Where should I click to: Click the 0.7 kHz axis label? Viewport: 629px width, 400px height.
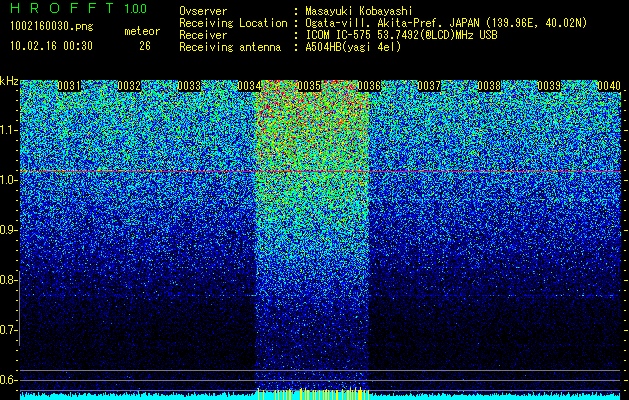(8, 330)
